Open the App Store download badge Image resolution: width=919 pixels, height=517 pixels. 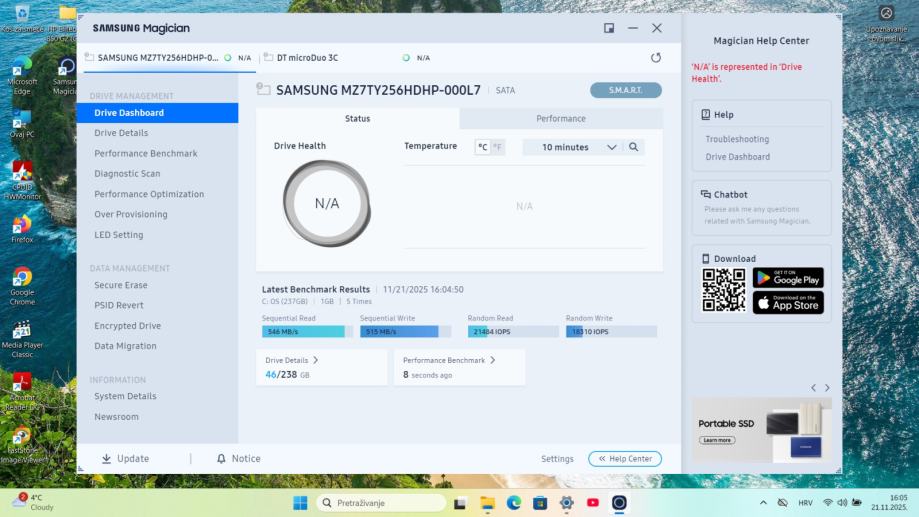click(x=788, y=302)
